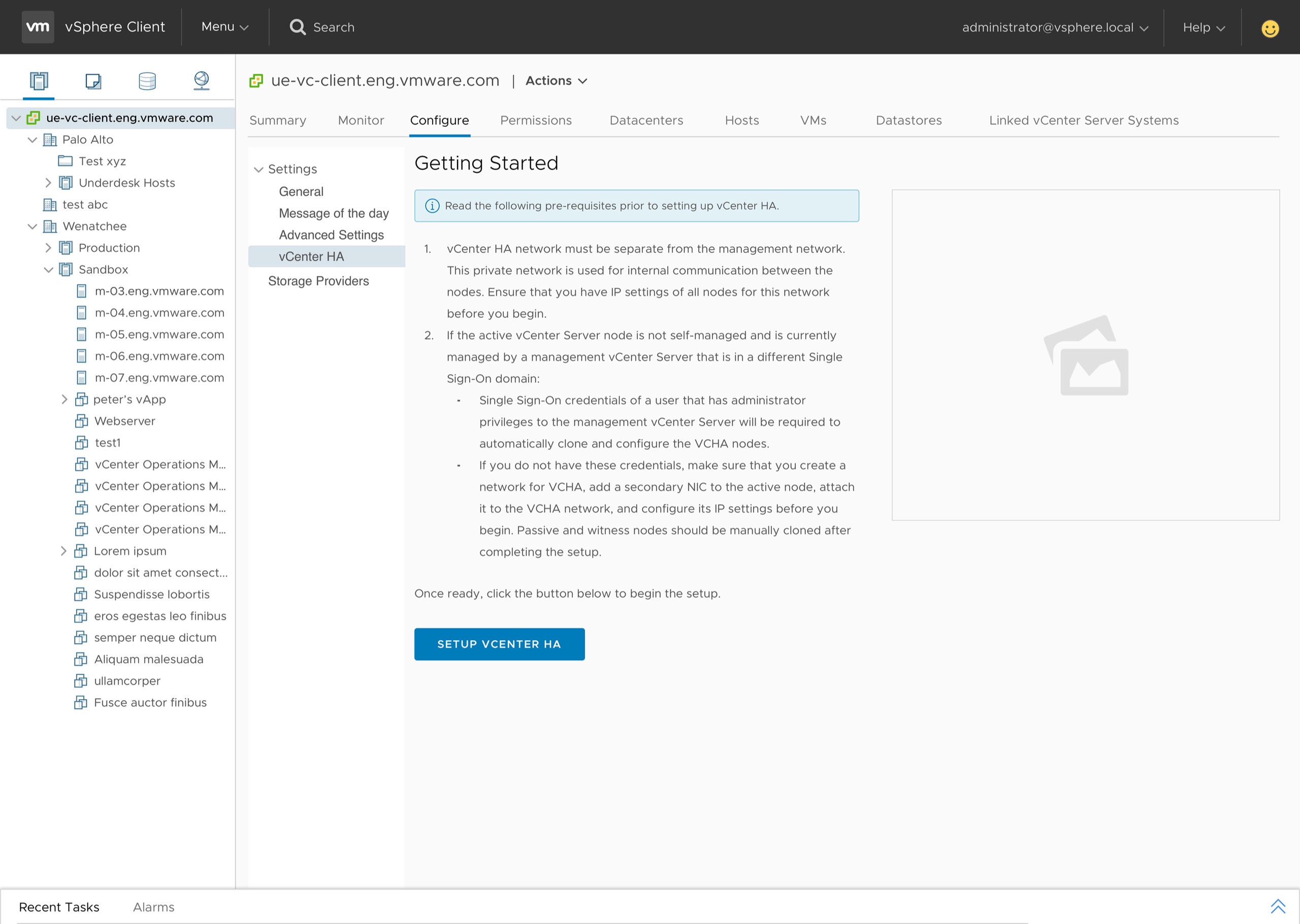Switch to the Datastores tab

click(908, 120)
